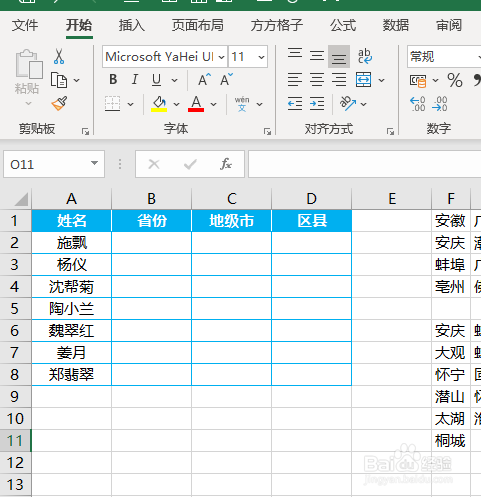Increase font size with larger A icon

[204, 80]
